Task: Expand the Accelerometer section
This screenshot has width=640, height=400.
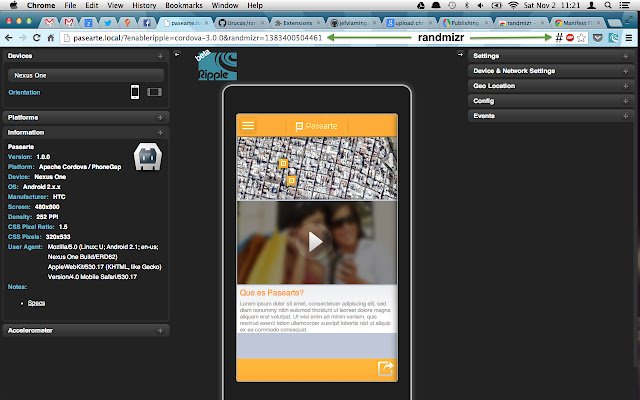Action: [86, 331]
